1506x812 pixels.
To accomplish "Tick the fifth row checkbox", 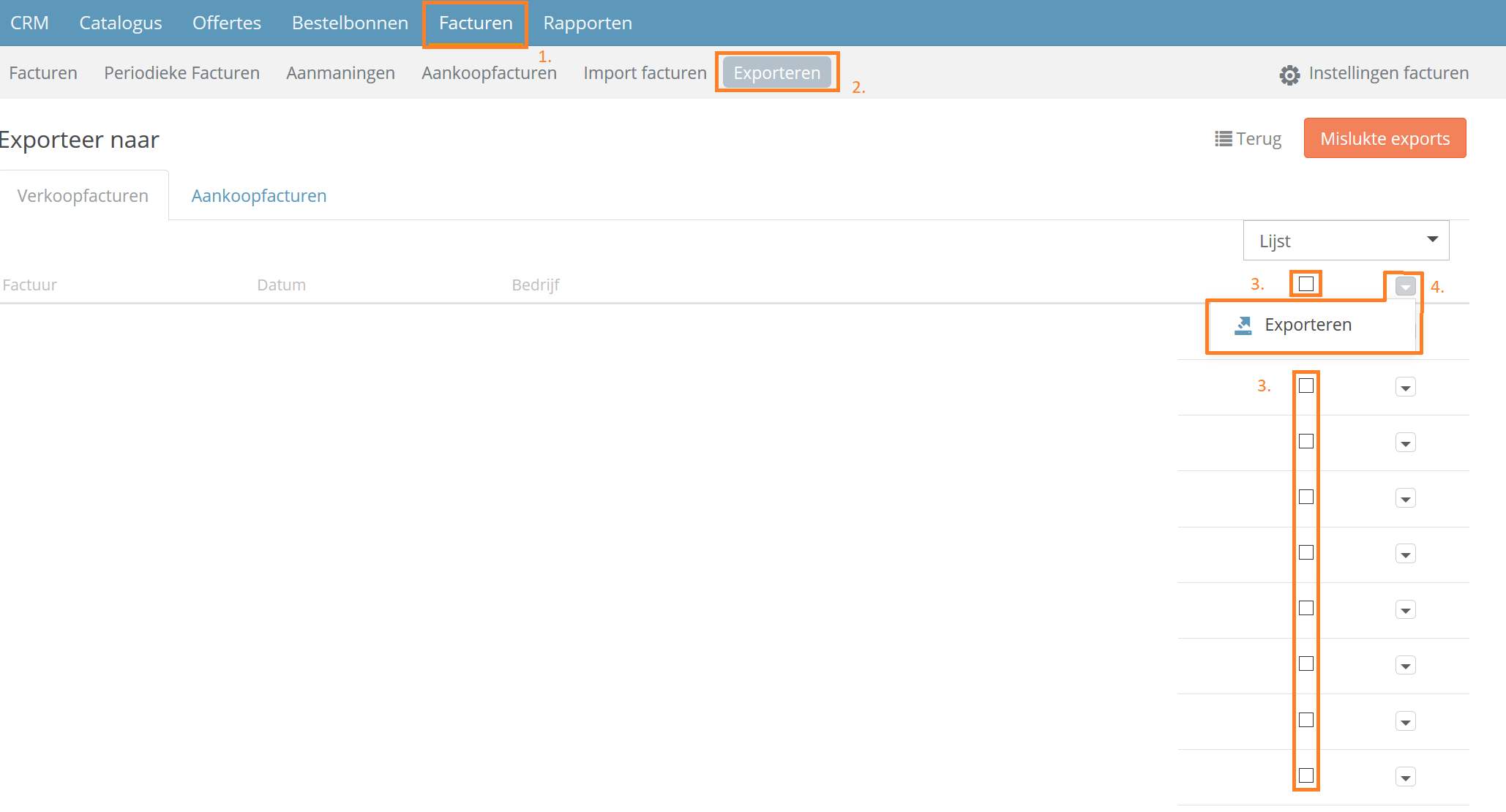I will click(x=1306, y=608).
